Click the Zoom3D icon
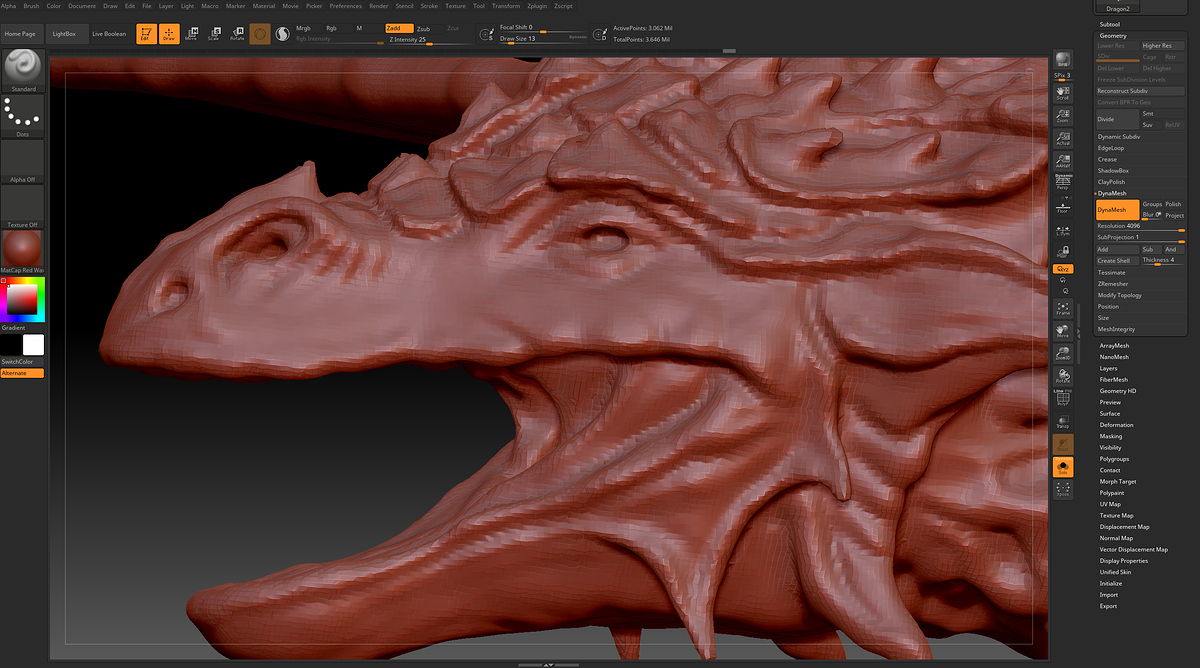This screenshot has height=668, width=1200. click(1063, 353)
